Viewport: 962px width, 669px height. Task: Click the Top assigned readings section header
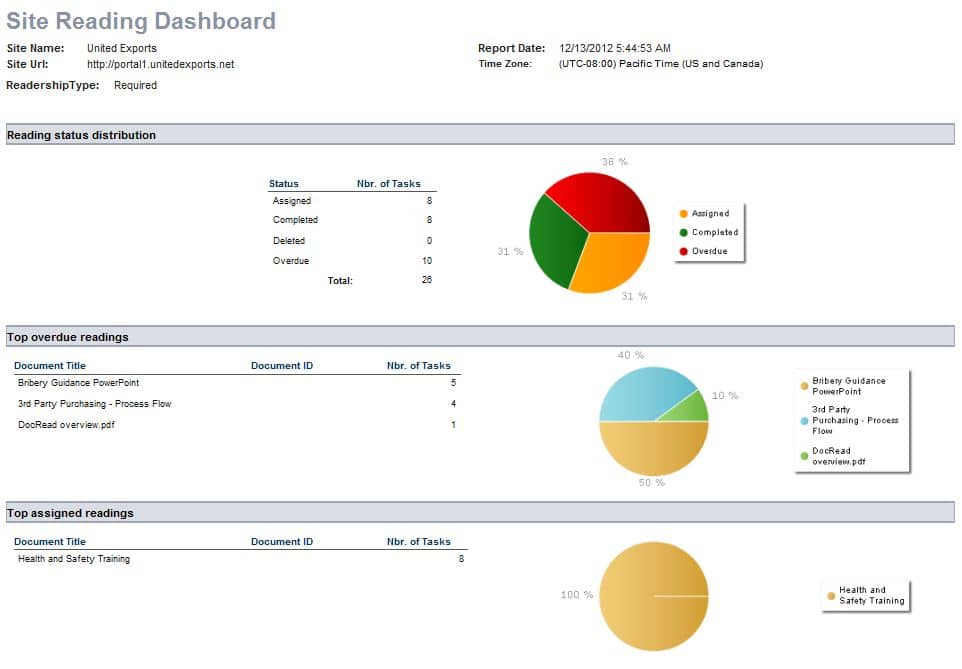pos(480,513)
